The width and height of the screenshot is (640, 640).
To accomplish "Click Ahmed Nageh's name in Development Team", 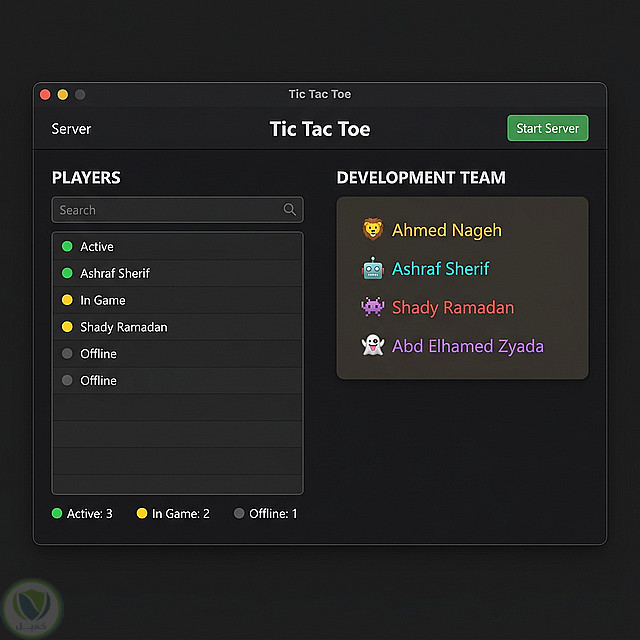I will 446,230.
